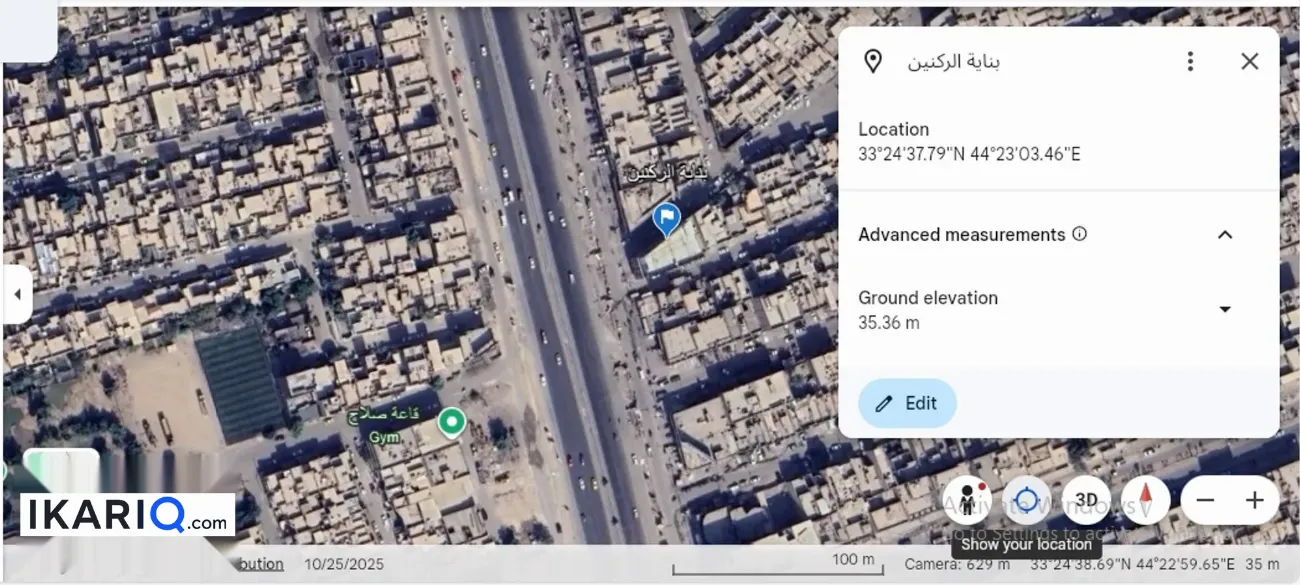Viewport: 1300px width, 585px height.
Task: Click the Advanced measurements info icon
Action: point(1079,234)
